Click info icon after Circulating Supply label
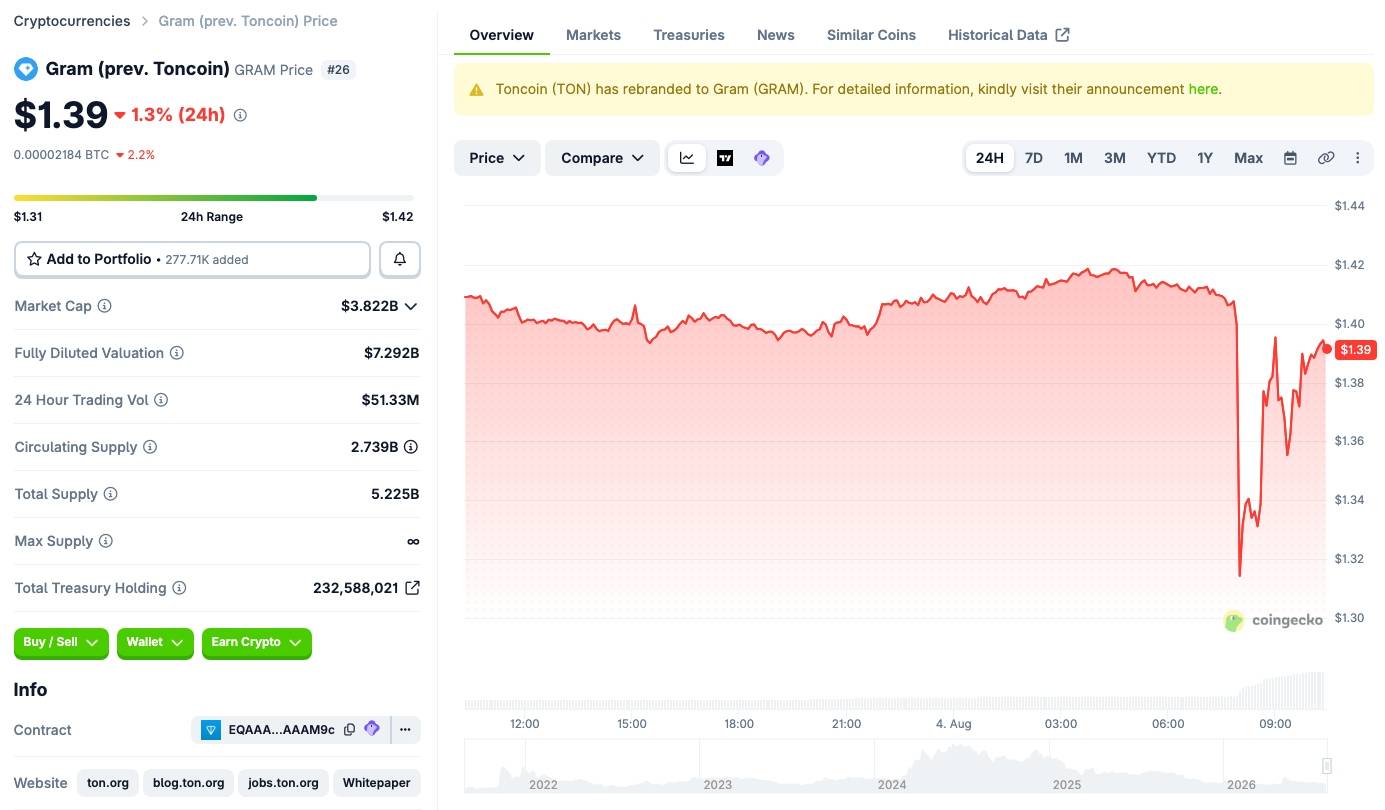The height and width of the screenshot is (810, 1385). pyautogui.click(x=150, y=447)
